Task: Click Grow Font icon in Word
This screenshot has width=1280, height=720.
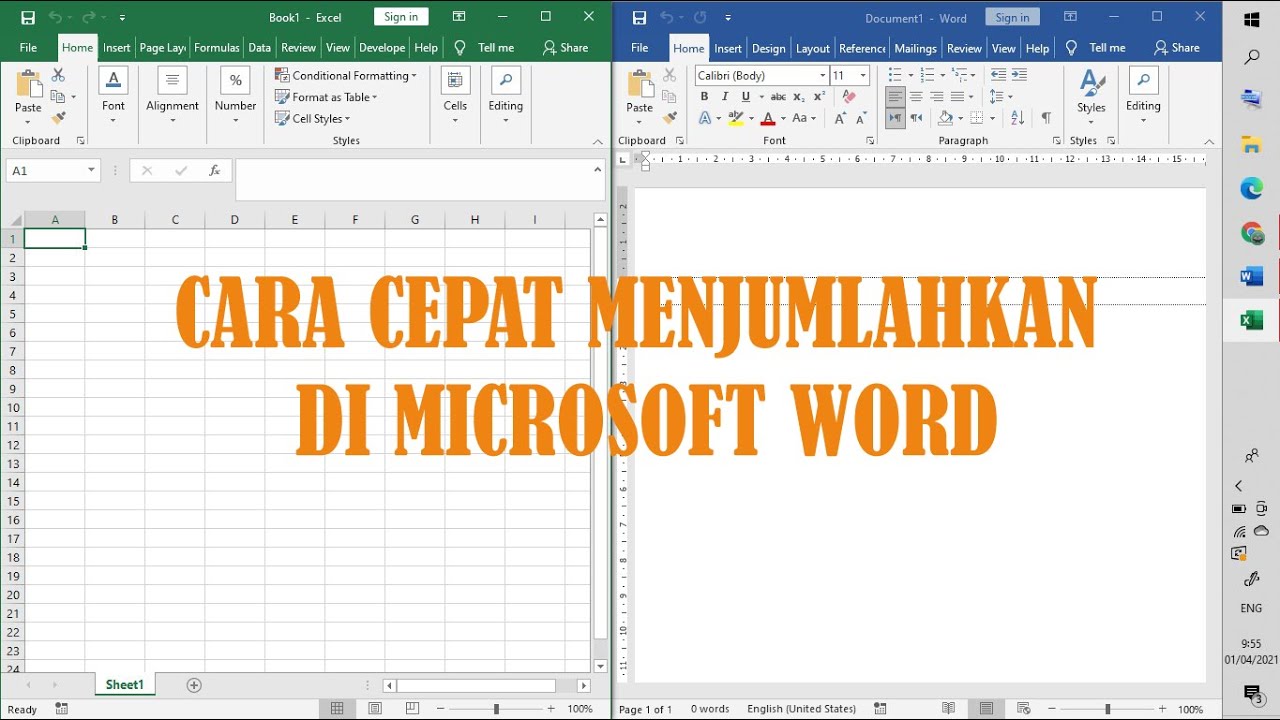Action: tap(840, 118)
